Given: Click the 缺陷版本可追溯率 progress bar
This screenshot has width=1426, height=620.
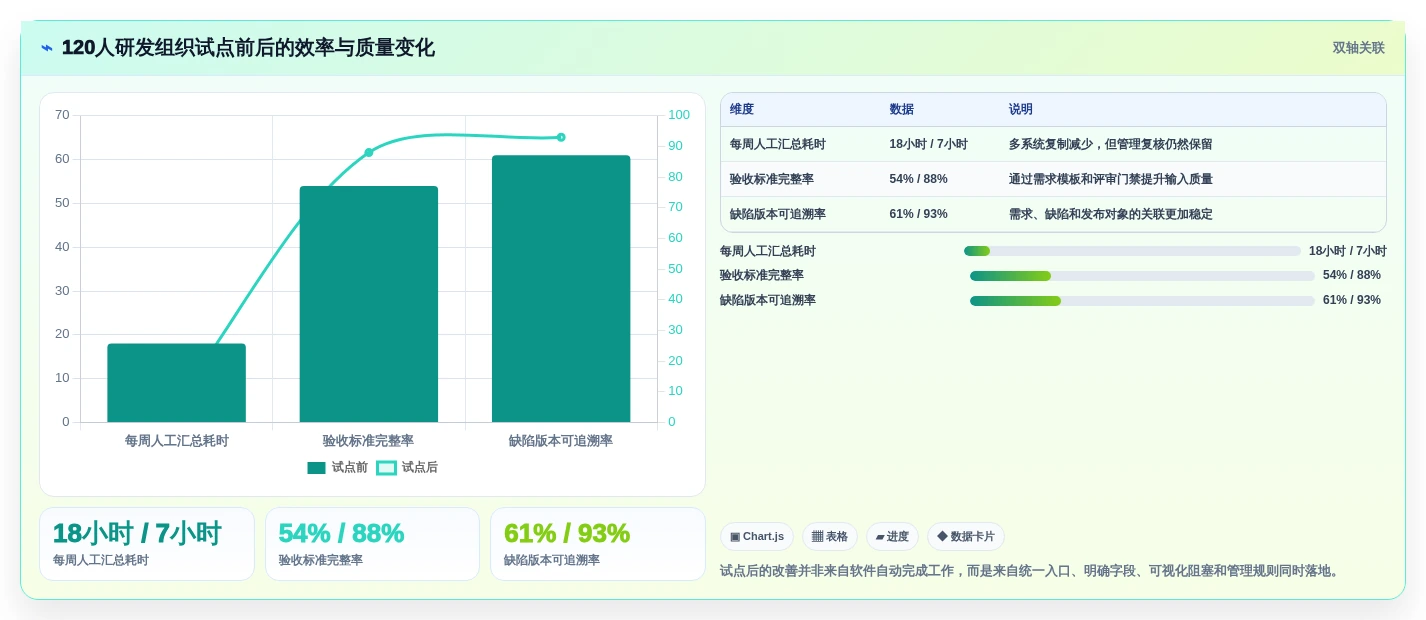Looking at the screenshot, I should click(1142, 301).
